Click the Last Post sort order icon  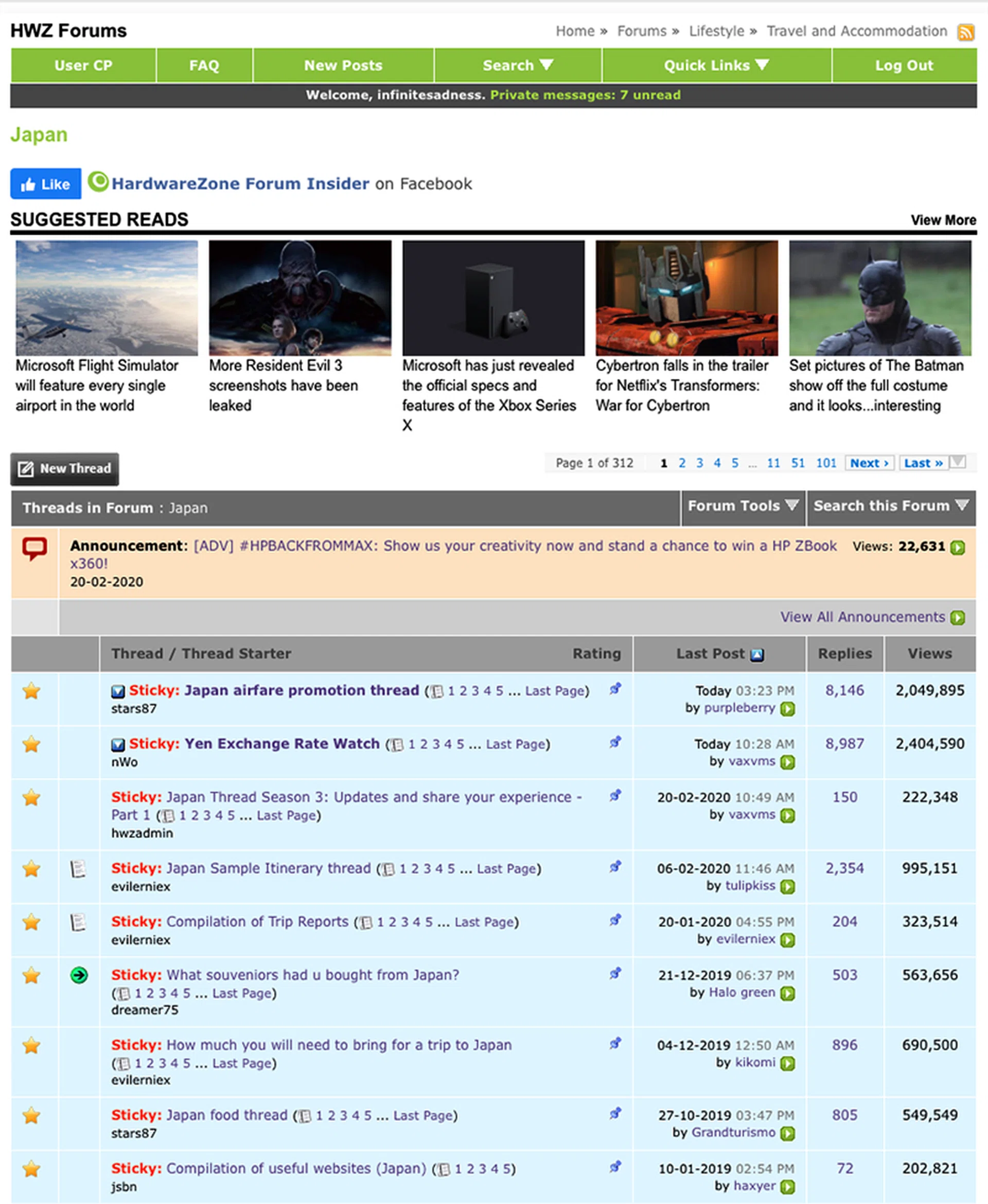coord(756,655)
